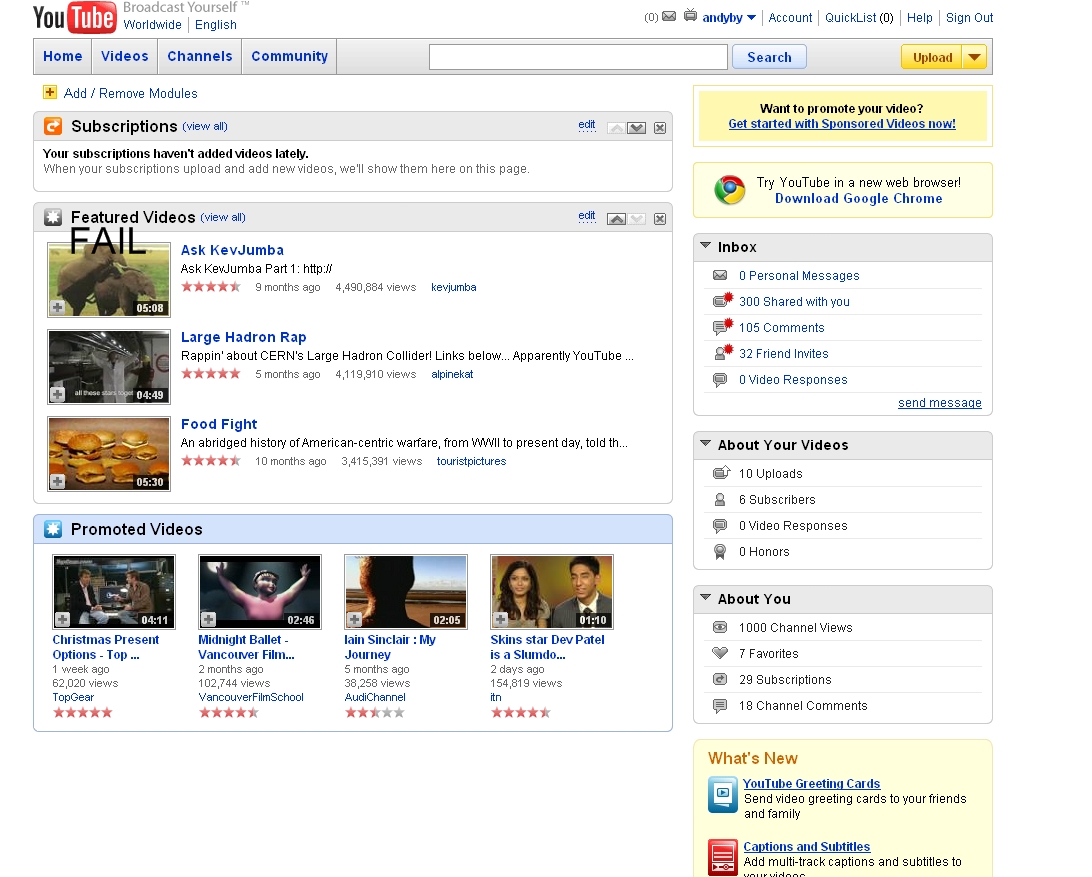The image size is (1092, 877).
Task: Close the Subscriptions module
Action: click(660, 127)
